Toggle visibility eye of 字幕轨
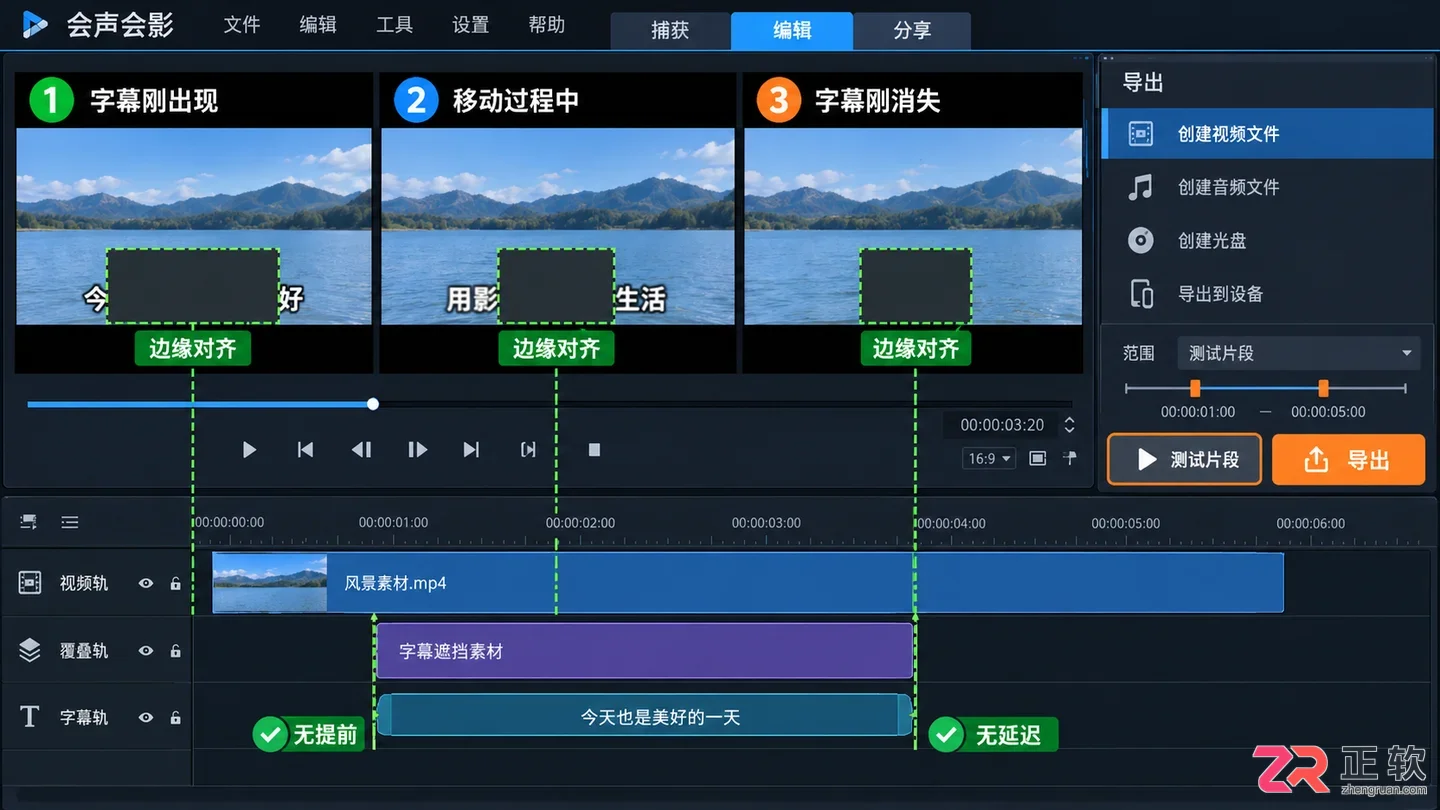 coord(146,718)
